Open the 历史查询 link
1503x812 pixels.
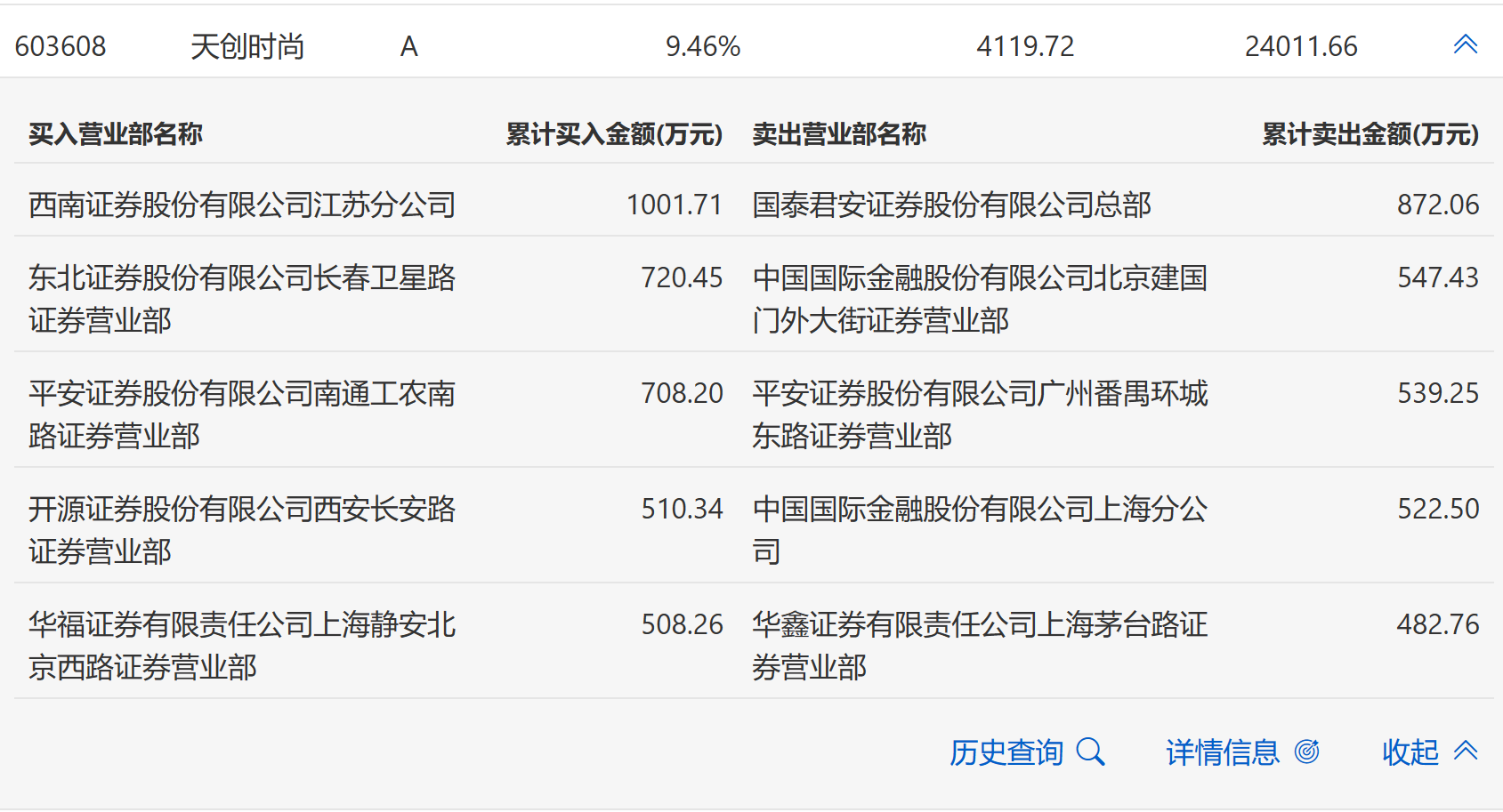click(1006, 752)
